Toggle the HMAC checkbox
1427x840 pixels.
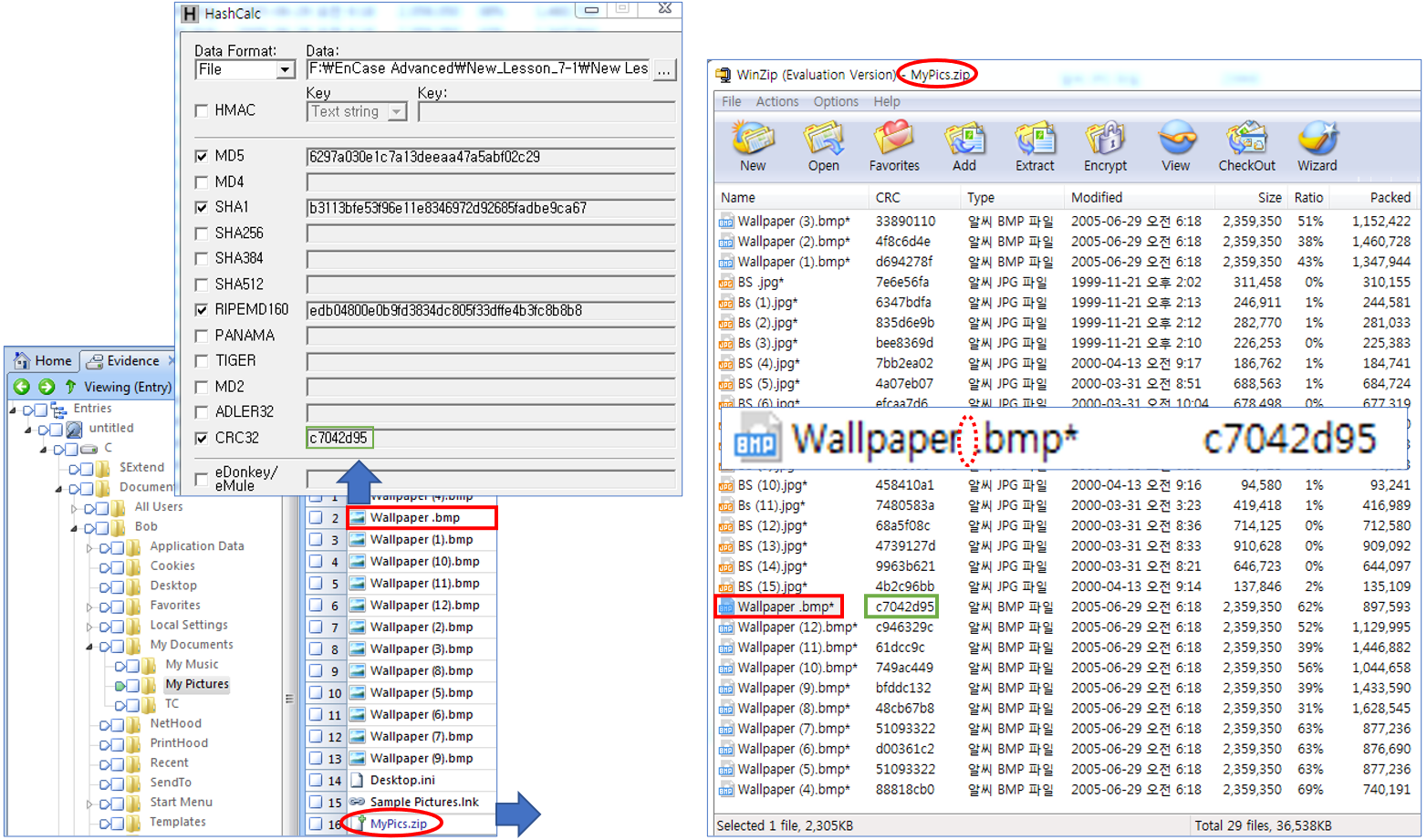point(201,110)
